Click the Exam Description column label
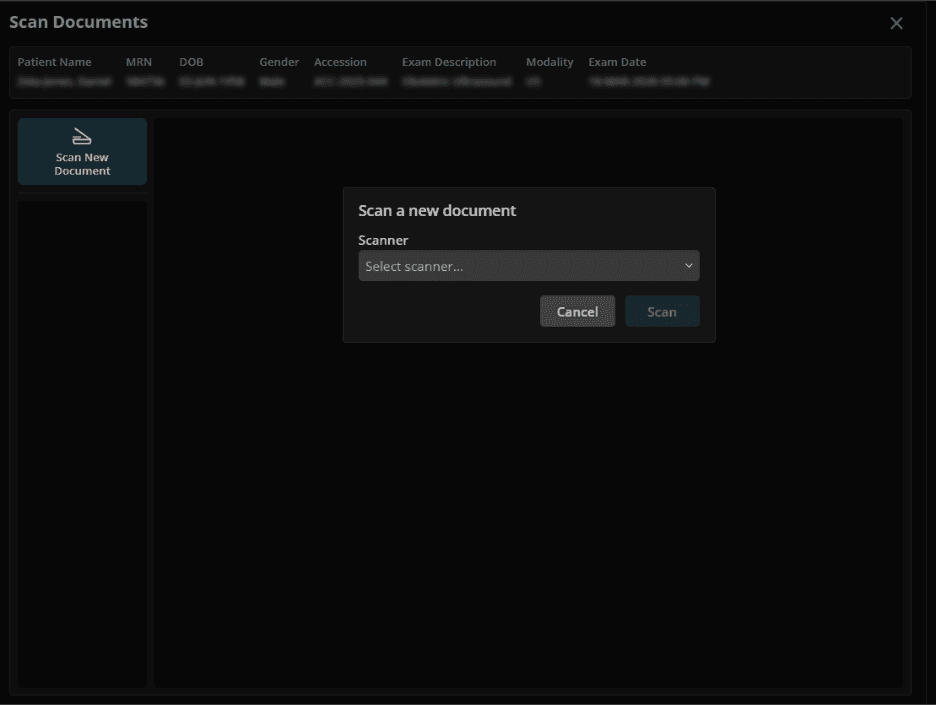Image resolution: width=936 pixels, height=705 pixels. click(x=449, y=62)
